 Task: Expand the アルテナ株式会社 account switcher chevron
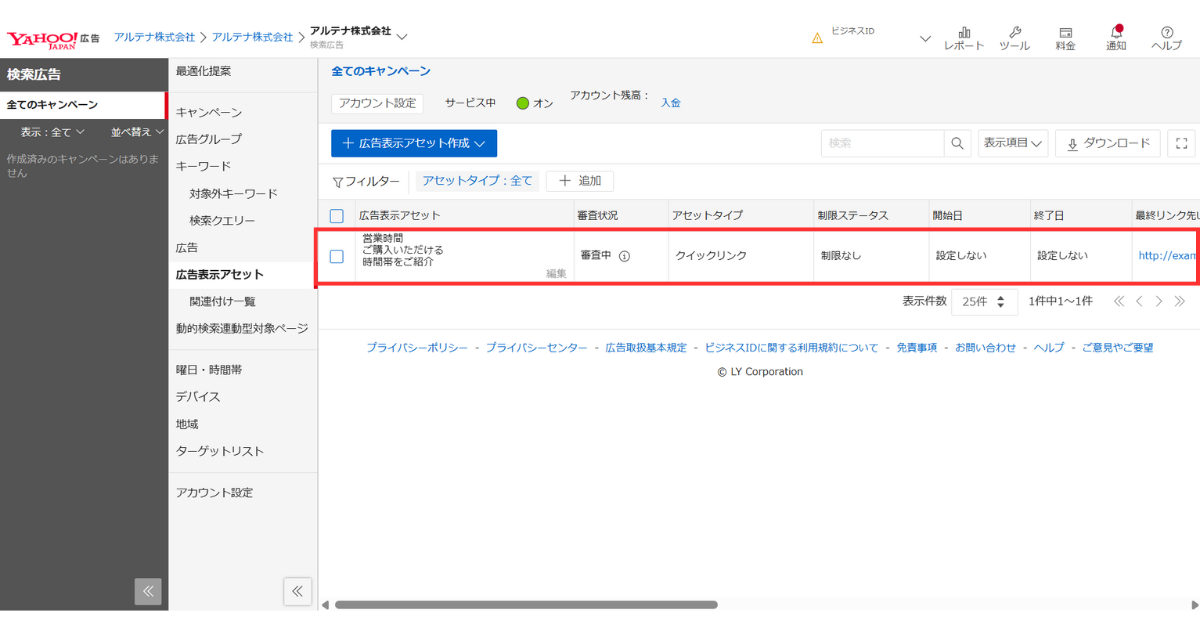point(402,37)
